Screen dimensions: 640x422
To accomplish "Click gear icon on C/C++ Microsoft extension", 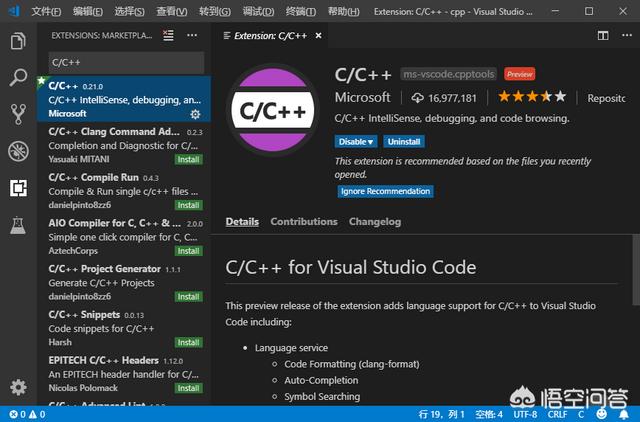I will pos(196,114).
